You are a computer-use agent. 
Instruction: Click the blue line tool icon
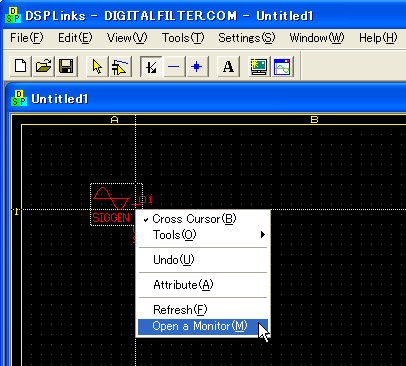pyautogui.click(x=174, y=66)
